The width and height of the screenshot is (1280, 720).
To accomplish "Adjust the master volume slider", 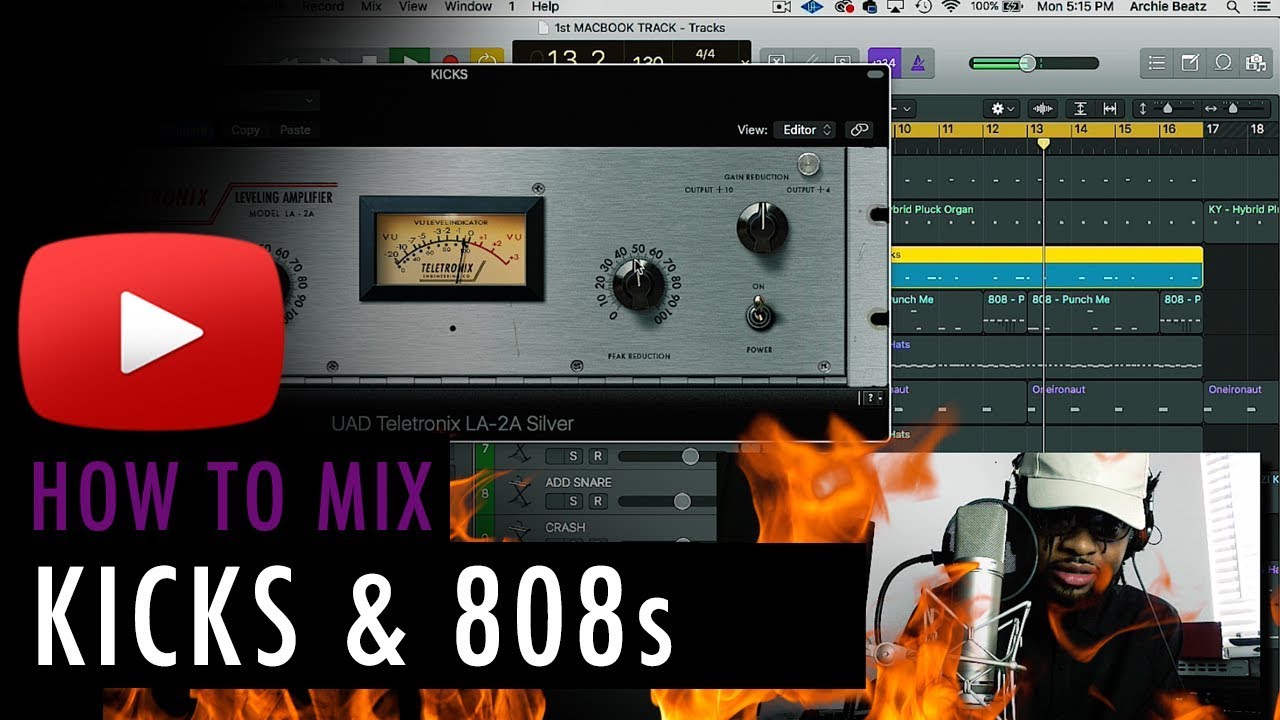I will point(1033,63).
